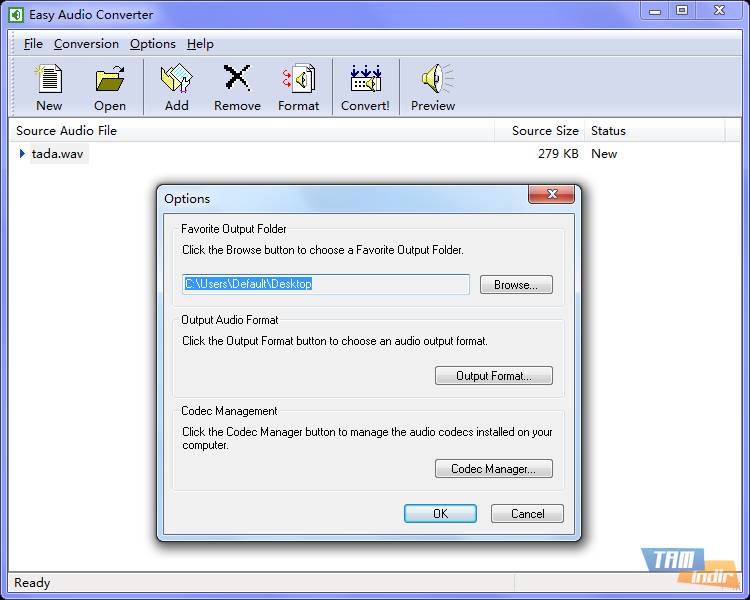Click the Open folder toolbar icon
Image resolution: width=750 pixels, height=600 pixels.
(x=109, y=80)
